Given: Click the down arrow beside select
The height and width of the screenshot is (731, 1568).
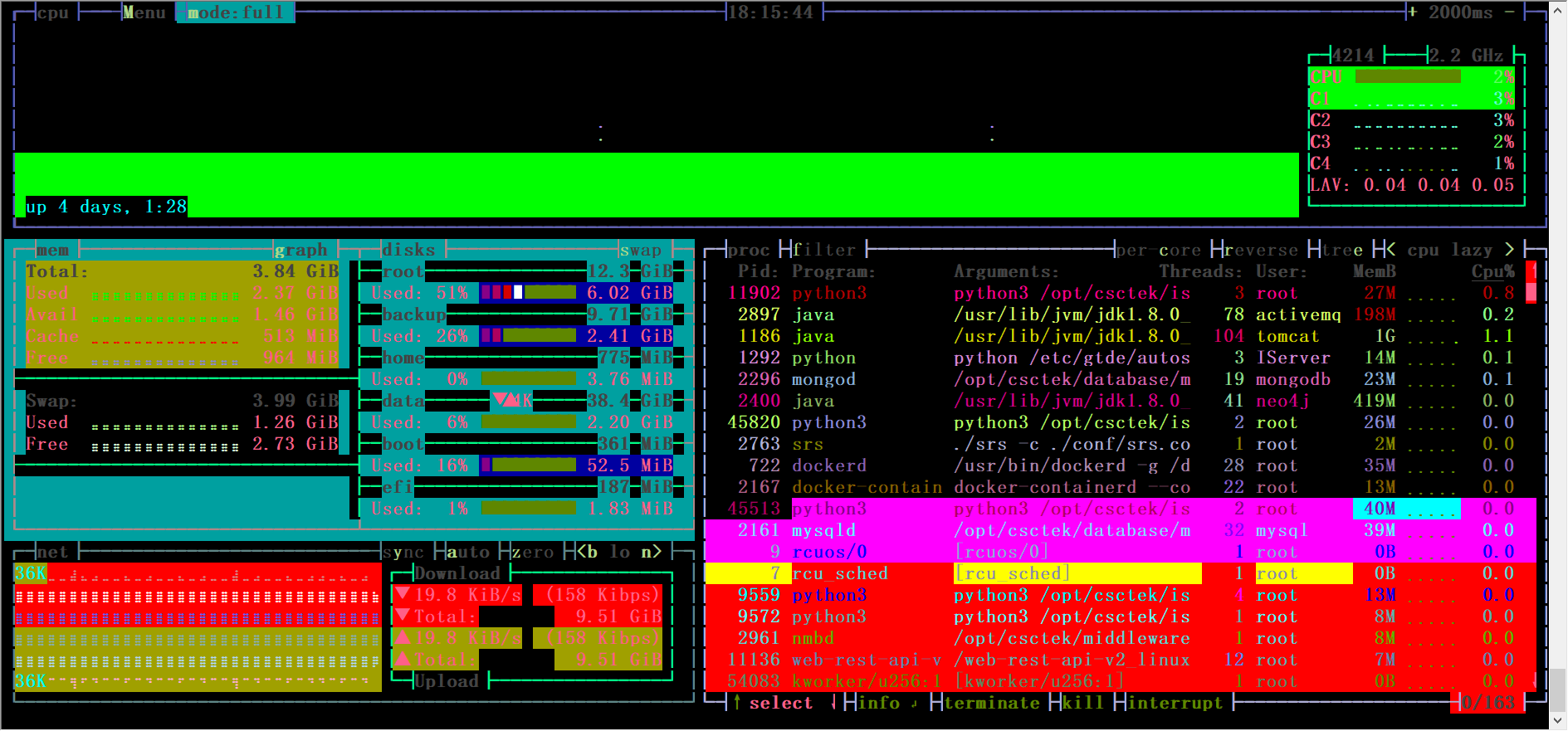Looking at the screenshot, I should [833, 703].
